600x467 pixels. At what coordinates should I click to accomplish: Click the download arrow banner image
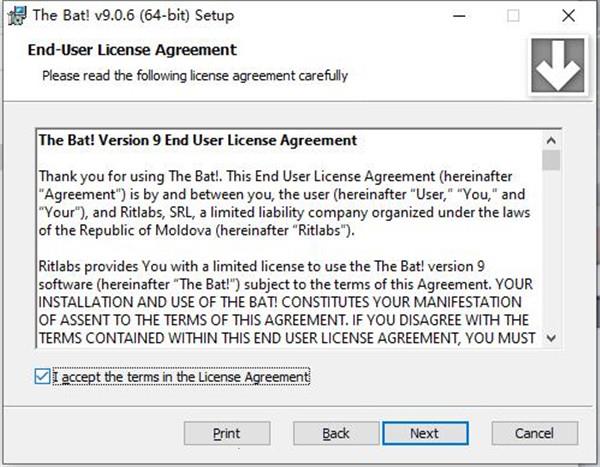point(558,65)
